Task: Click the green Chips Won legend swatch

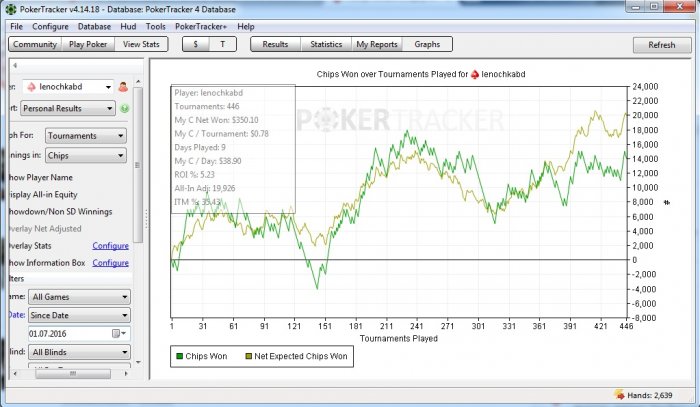Action: 179,356
